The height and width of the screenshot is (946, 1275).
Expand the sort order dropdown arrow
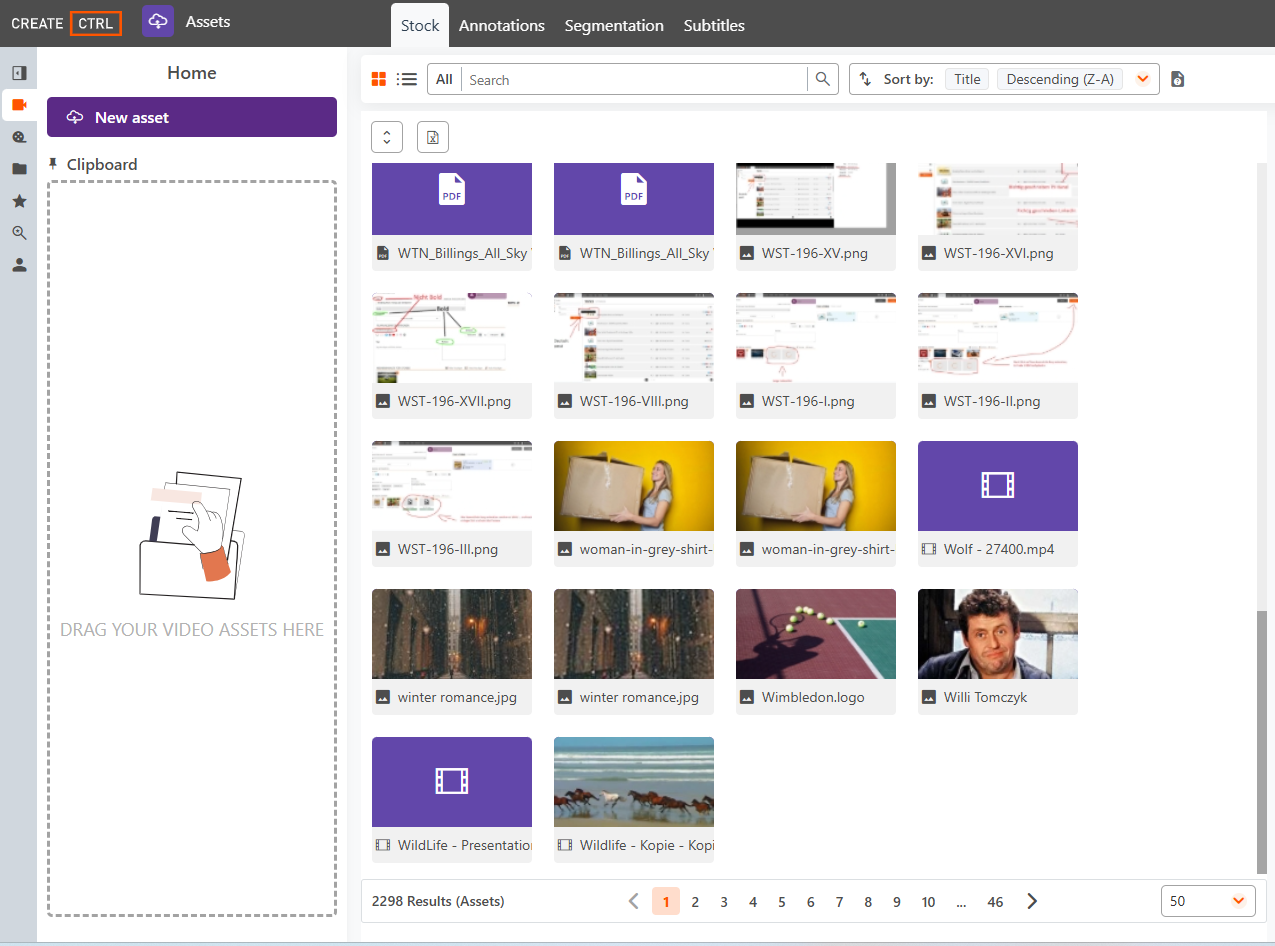pos(1142,79)
